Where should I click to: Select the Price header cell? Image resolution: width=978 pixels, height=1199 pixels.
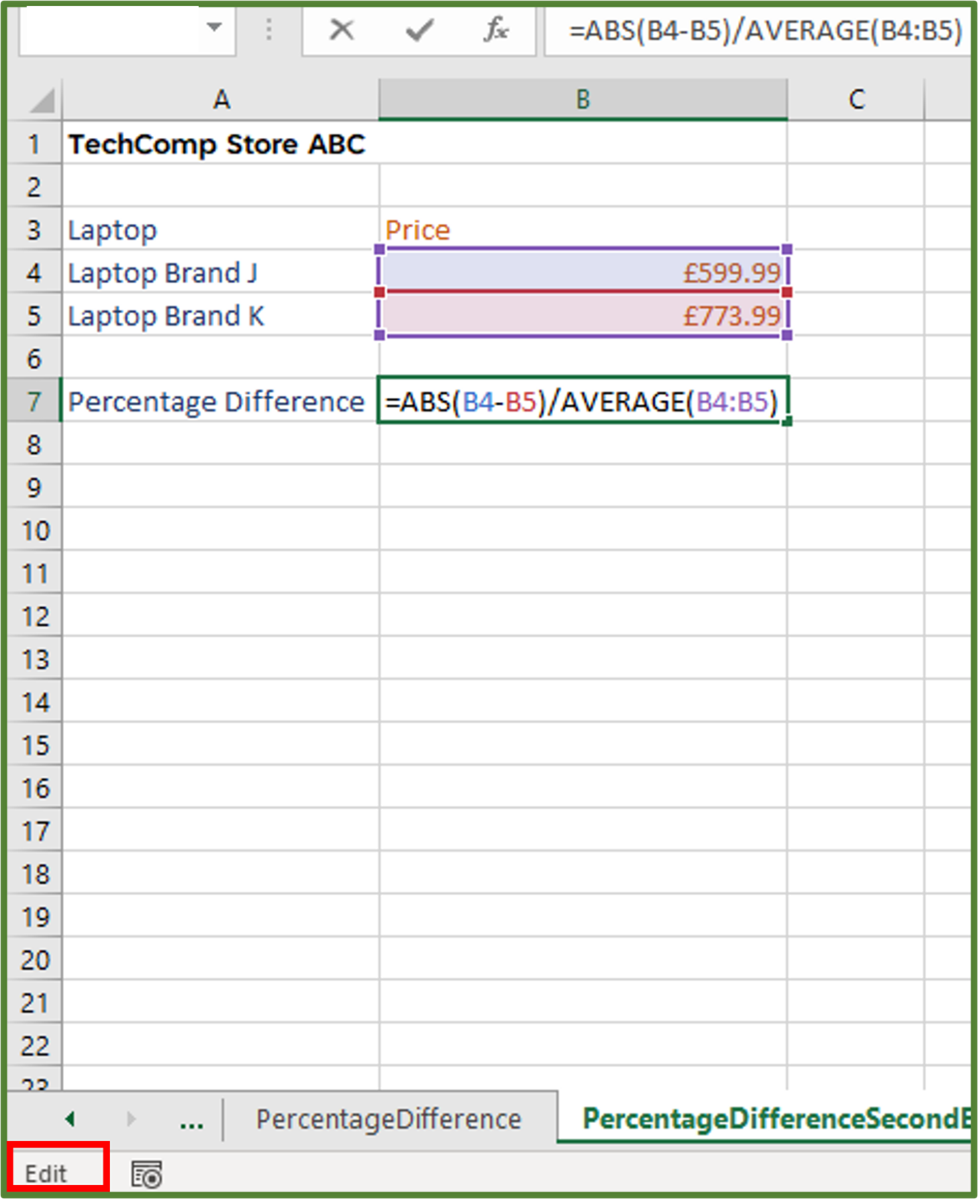(x=583, y=229)
